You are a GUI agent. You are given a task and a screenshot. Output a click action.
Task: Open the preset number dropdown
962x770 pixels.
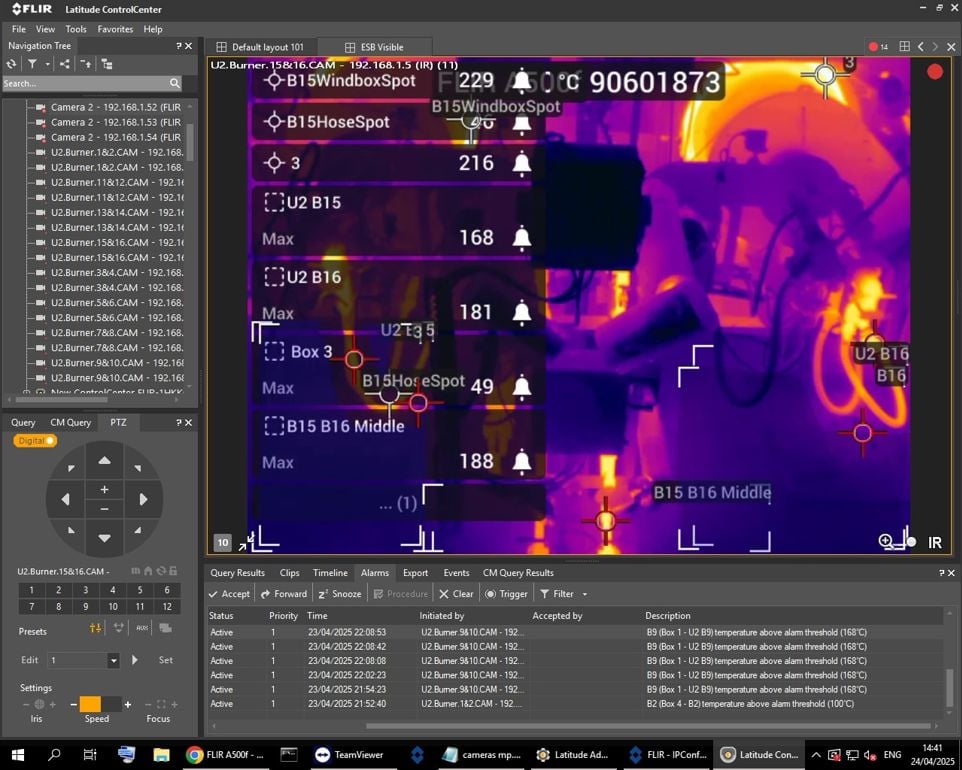point(113,661)
